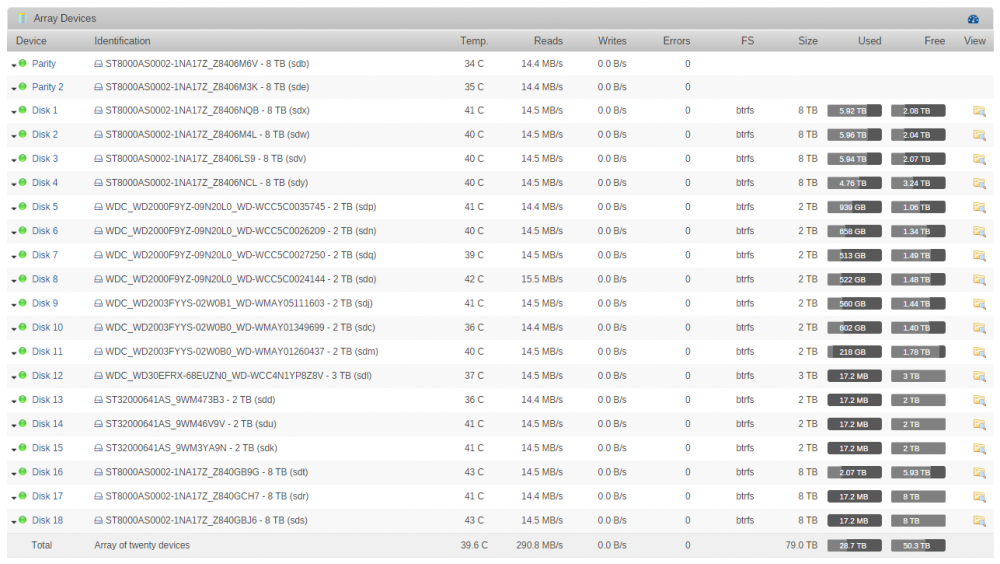This screenshot has width=1000, height=564.
Task: Click the Array Devices panel header icon
Action: pyautogui.click(x=22, y=19)
